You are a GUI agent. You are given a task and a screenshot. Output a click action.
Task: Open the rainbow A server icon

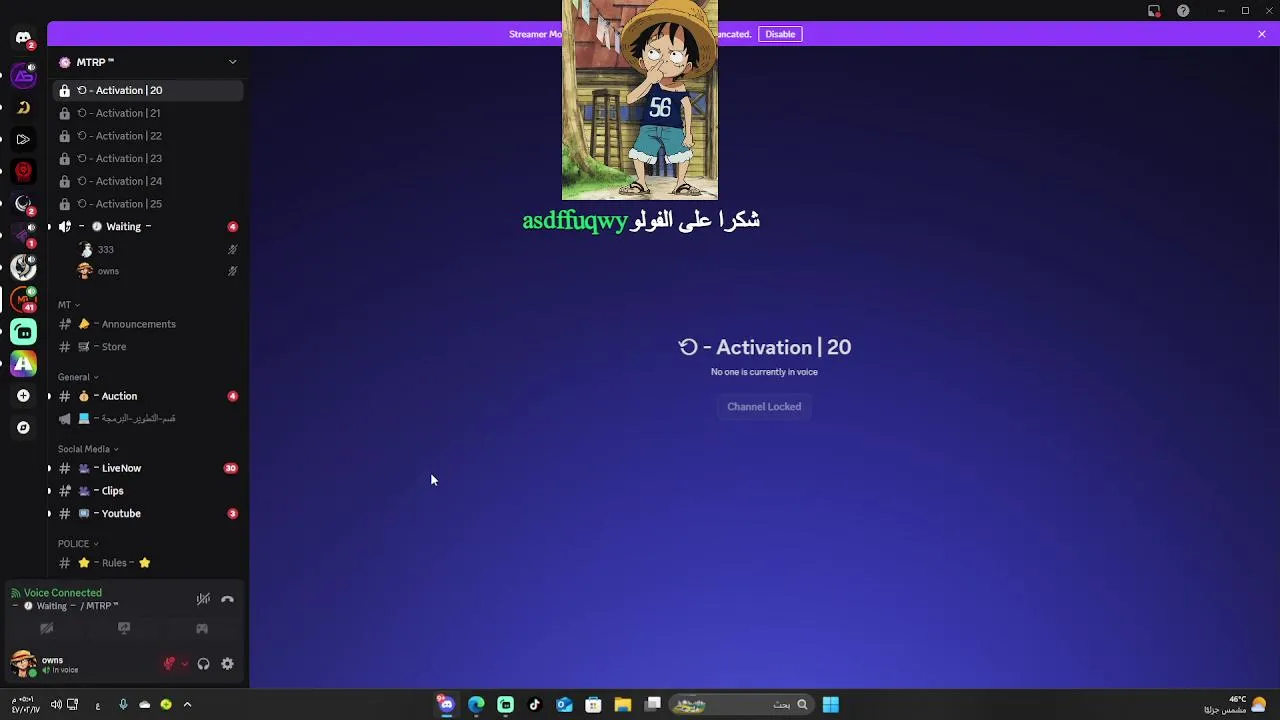(x=23, y=364)
